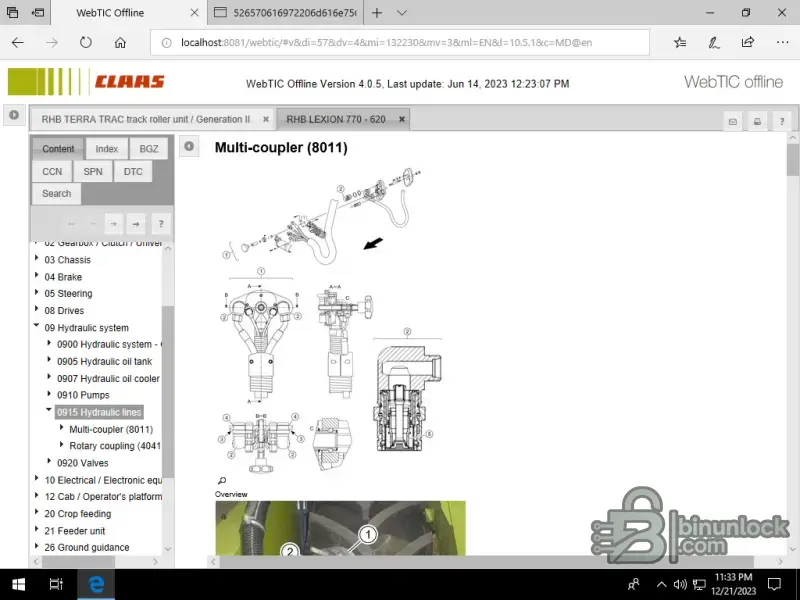Select 12 Cab / Operator's platform item

point(103,497)
